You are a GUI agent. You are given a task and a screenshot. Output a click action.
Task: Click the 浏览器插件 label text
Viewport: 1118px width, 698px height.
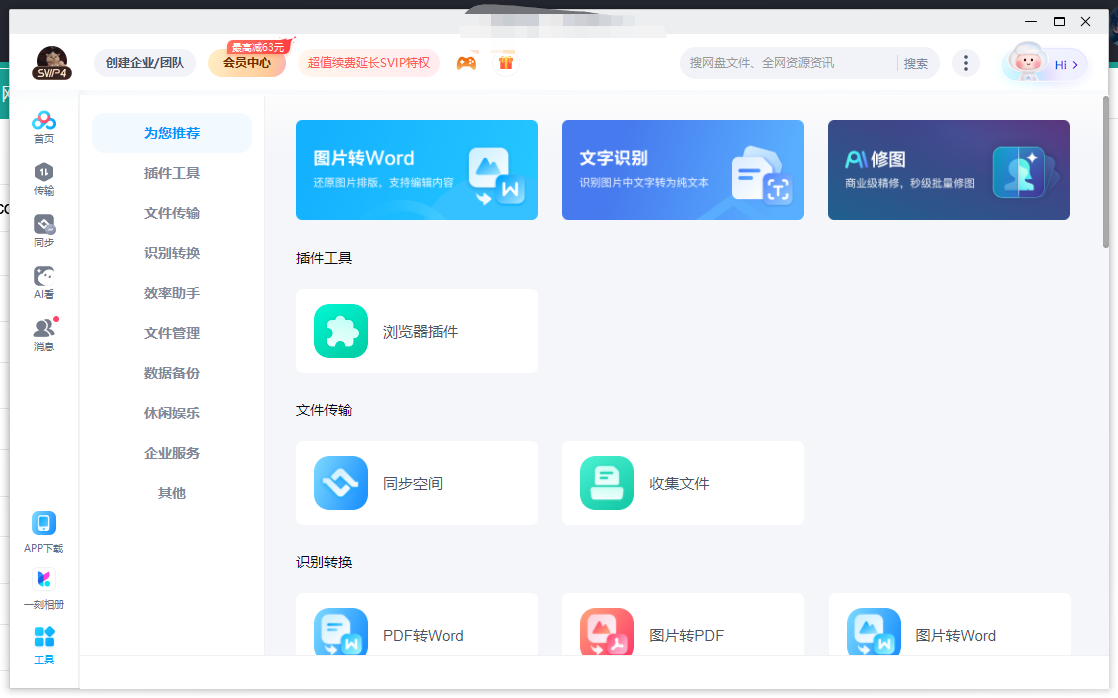(420, 332)
